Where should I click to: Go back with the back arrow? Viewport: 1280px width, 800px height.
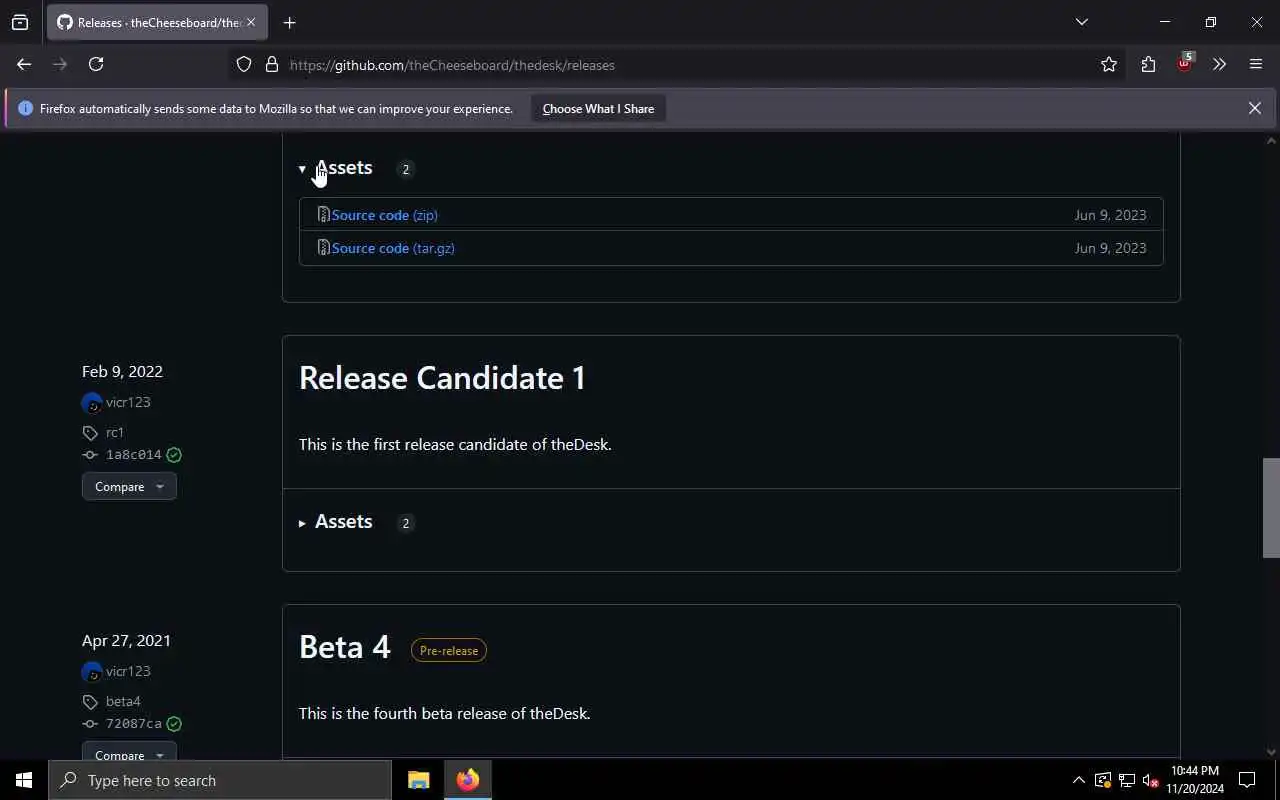tap(24, 64)
